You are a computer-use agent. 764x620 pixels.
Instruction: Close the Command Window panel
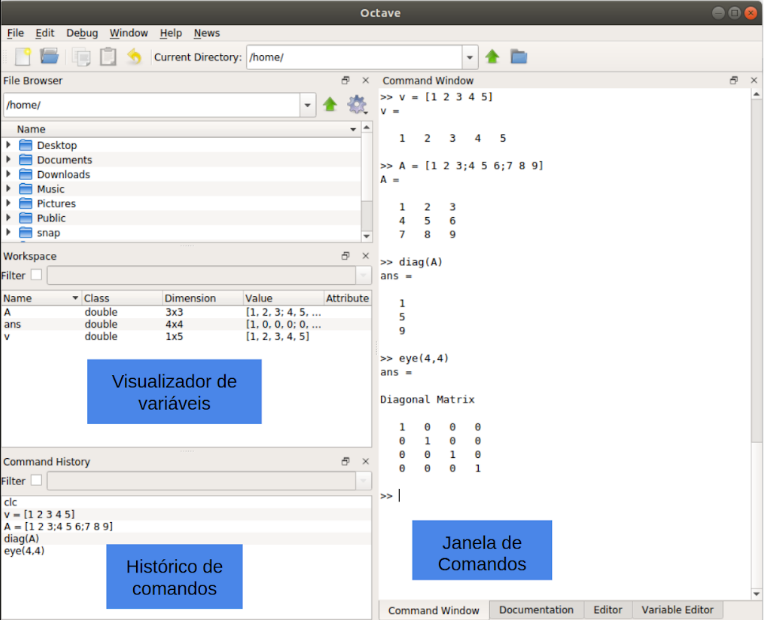(x=754, y=80)
